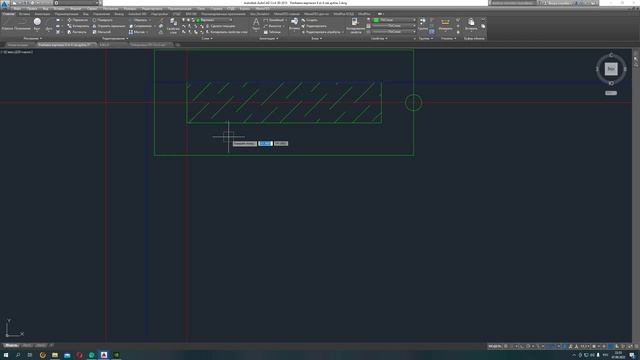Expand the Редактирование panel
Screen dimensions: 640x360
click(115, 38)
